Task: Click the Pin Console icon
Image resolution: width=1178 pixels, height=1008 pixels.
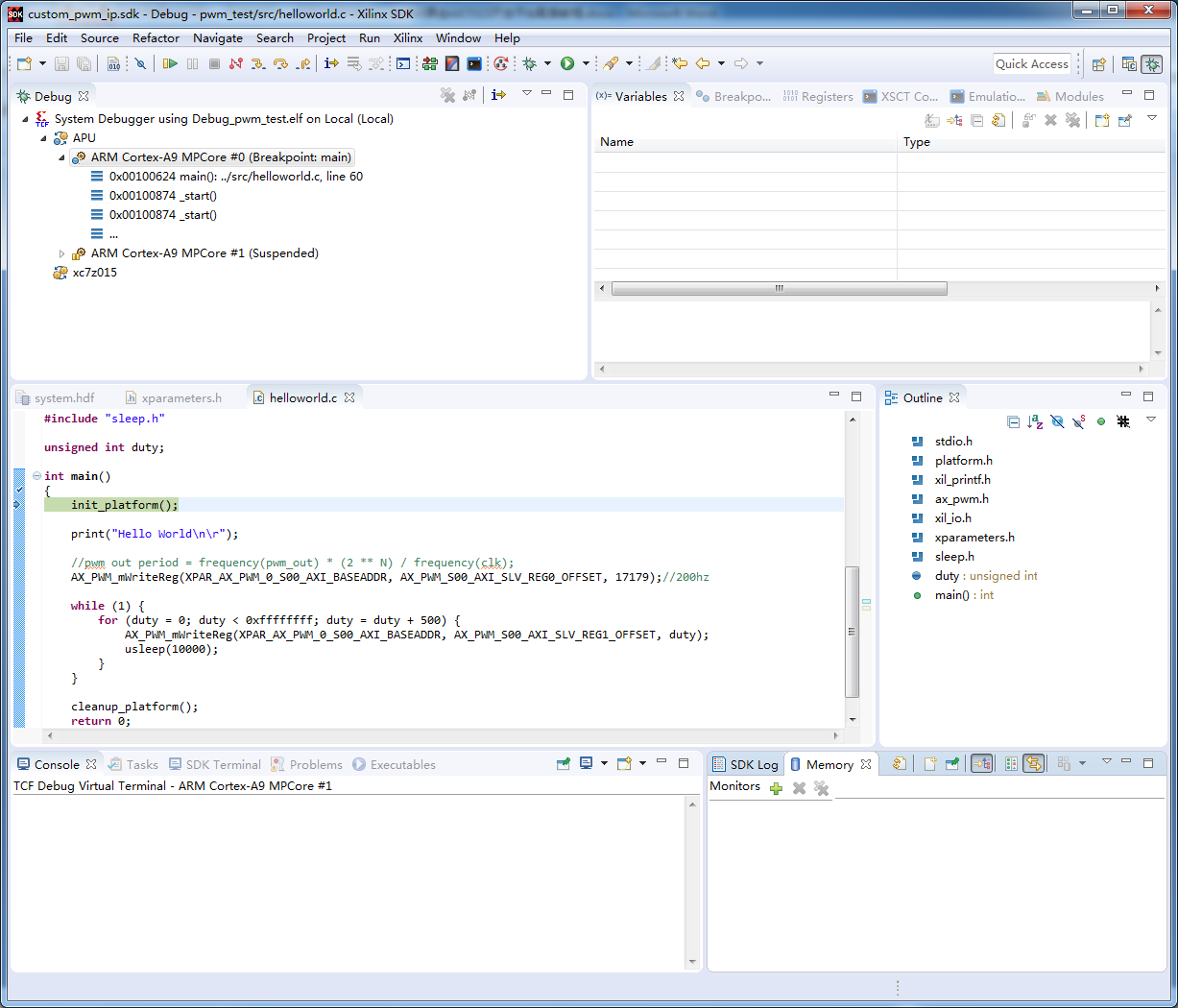Action: coord(564,763)
